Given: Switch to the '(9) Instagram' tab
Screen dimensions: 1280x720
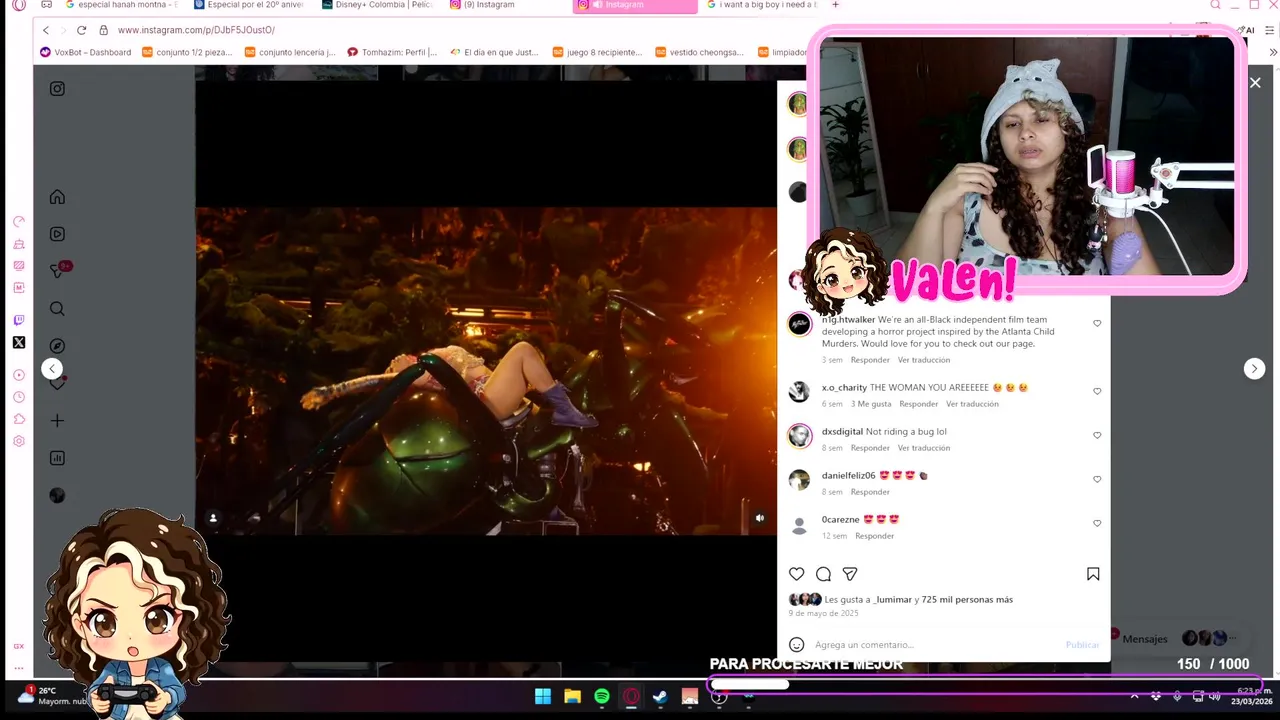Looking at the screenshot, I should tap(490, 5).
